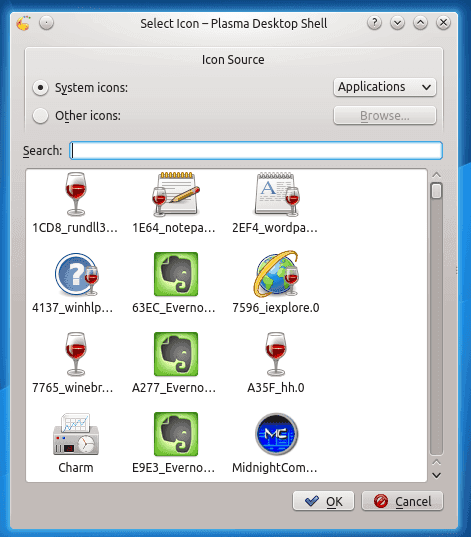The height and width of the screenshot is (537, 471).
Task: Enable the System icons radio button
Action: [x=40, y=88]
